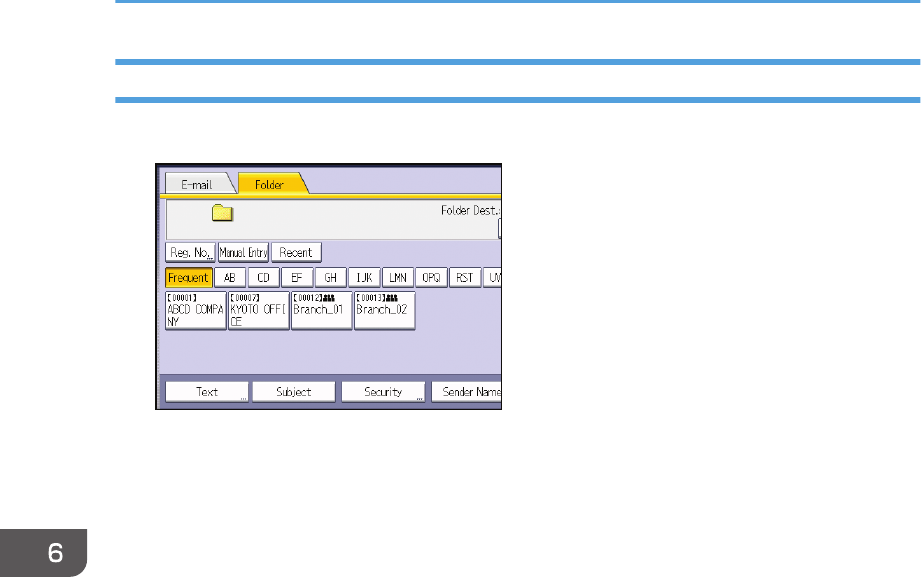Viewport: 921px width, 577px height.
Task: Switch to the E-mail tab
Action: tap(197, 184)
